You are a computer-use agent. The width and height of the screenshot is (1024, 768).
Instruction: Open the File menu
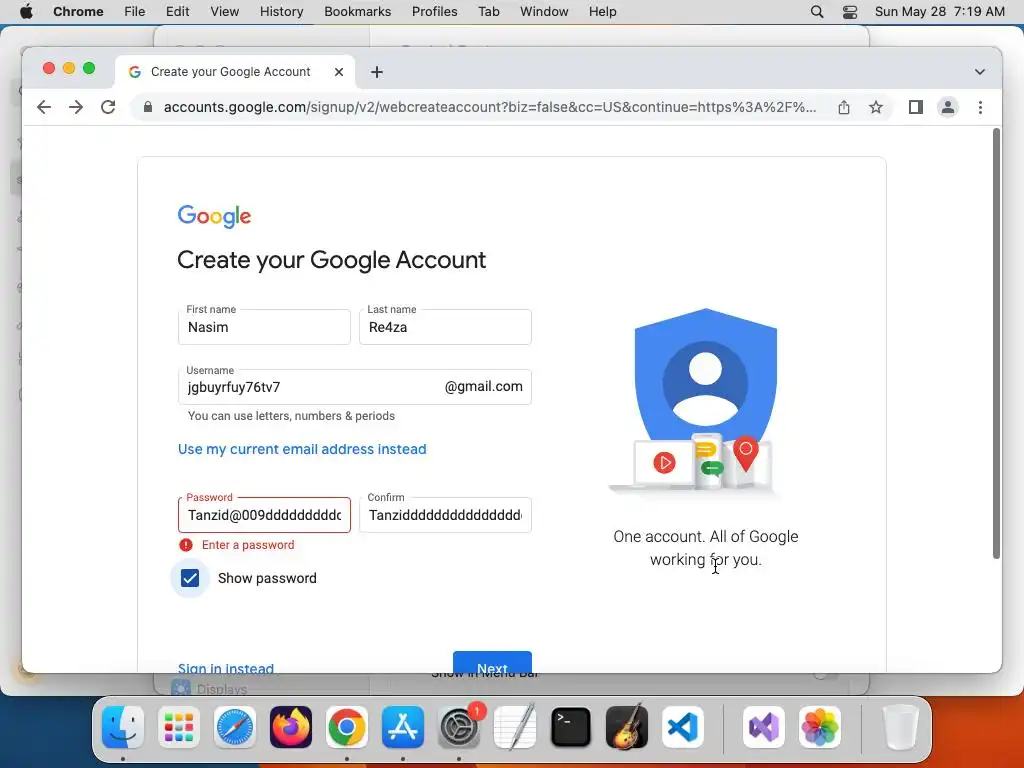pyautogui.click(x=135, y=12)
